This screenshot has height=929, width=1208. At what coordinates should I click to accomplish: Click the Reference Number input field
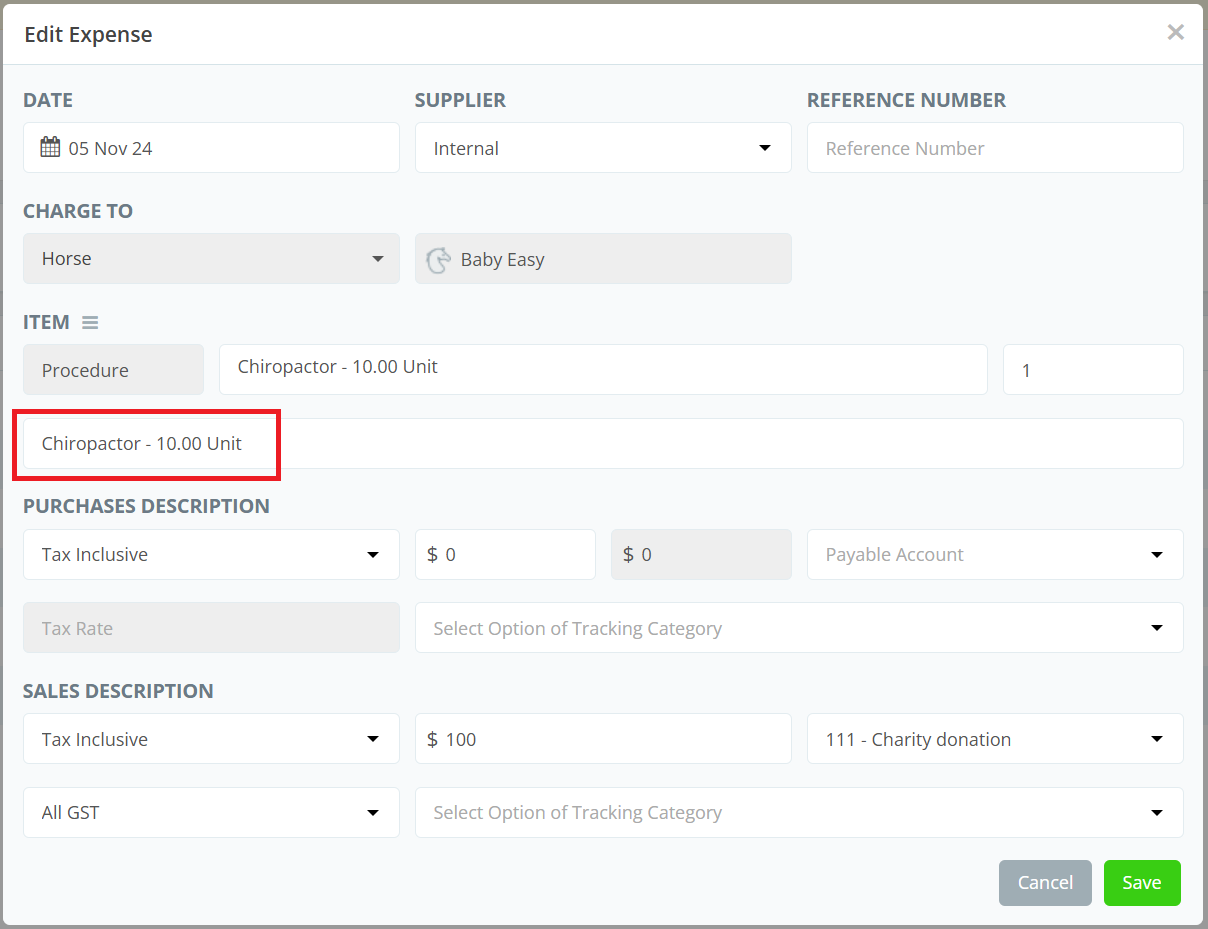(994, 148)
